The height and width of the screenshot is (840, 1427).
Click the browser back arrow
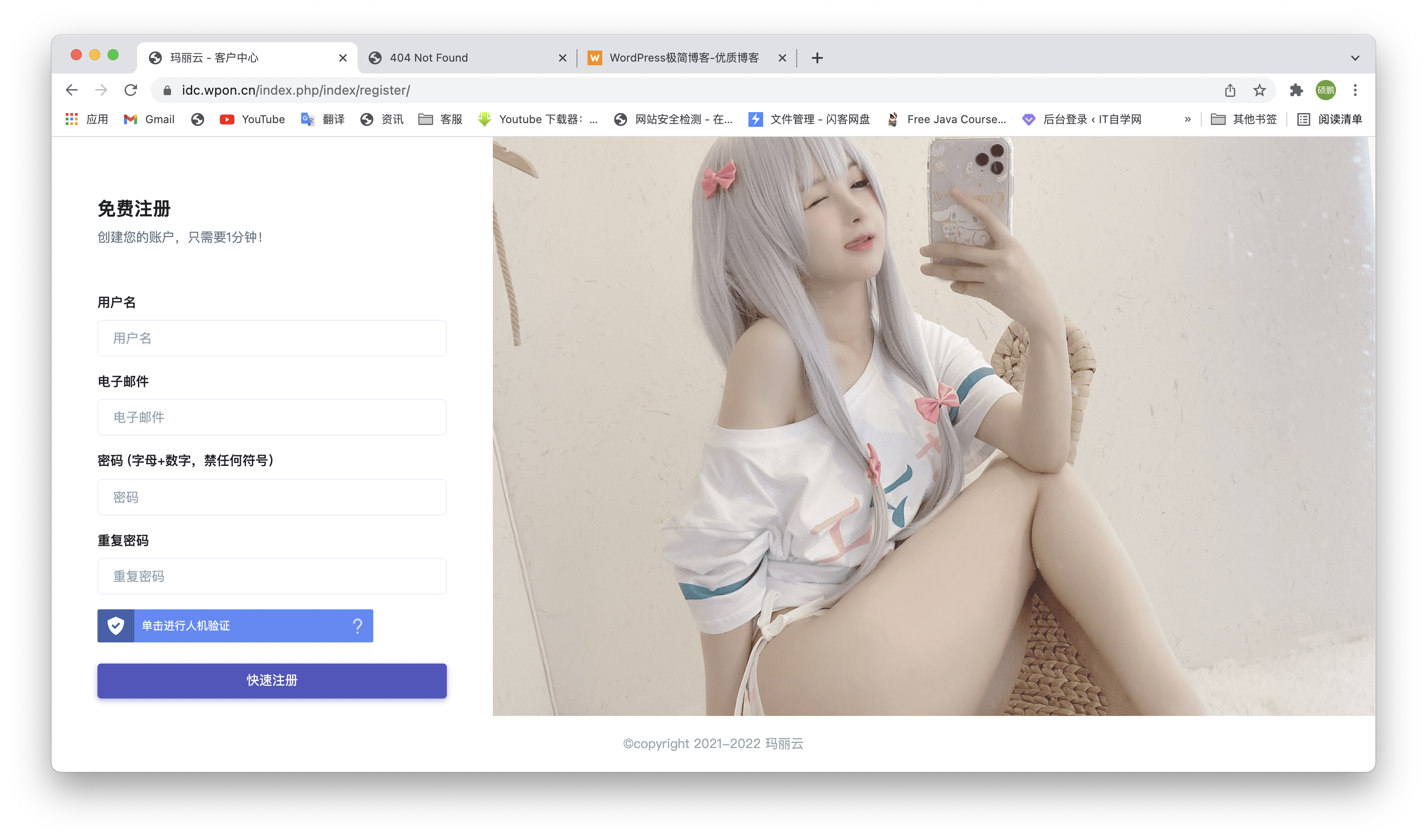pos(71,90)
